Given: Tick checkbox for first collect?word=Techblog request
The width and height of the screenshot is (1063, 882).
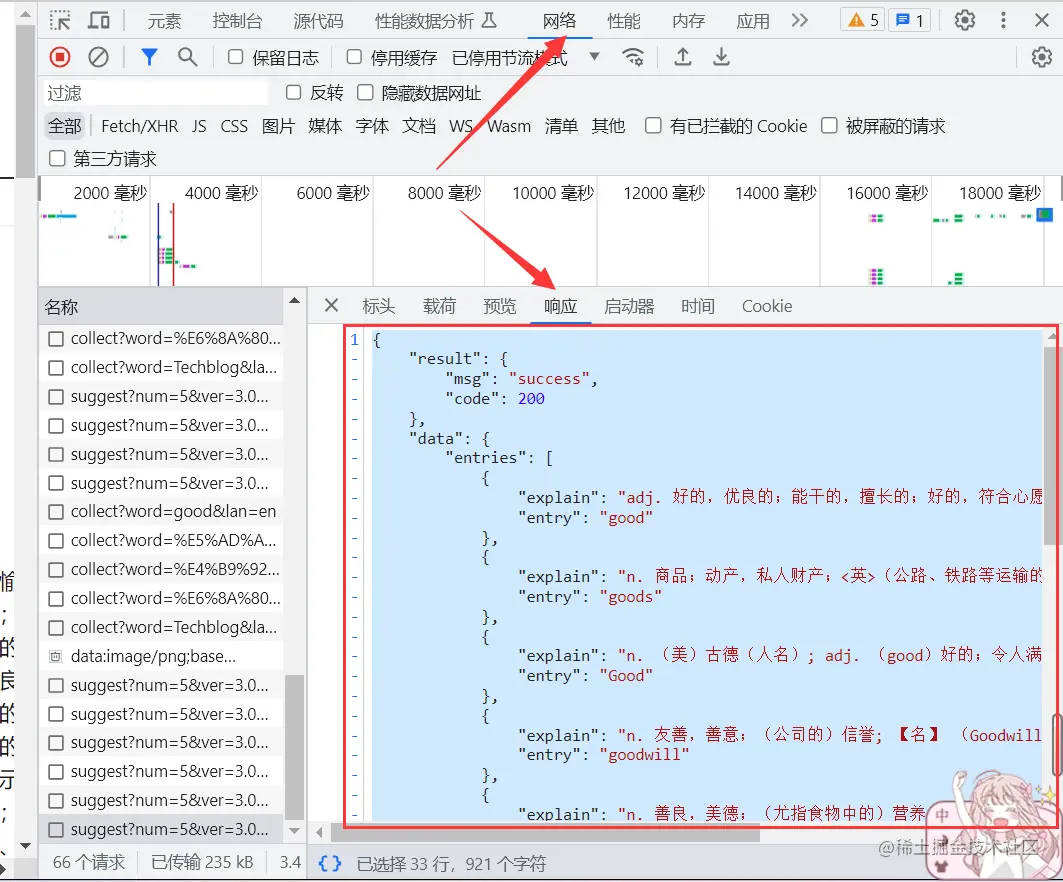Looking at the screenshot, I should [x=56, y=367].
